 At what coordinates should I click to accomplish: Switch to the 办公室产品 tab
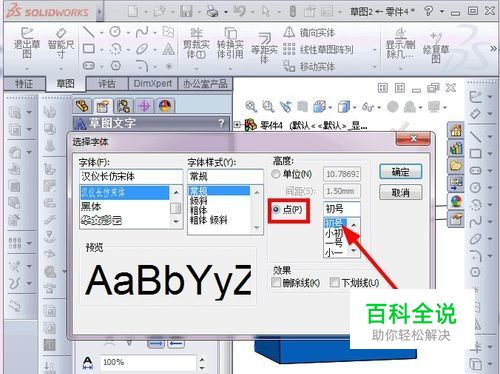pos(205,84)
